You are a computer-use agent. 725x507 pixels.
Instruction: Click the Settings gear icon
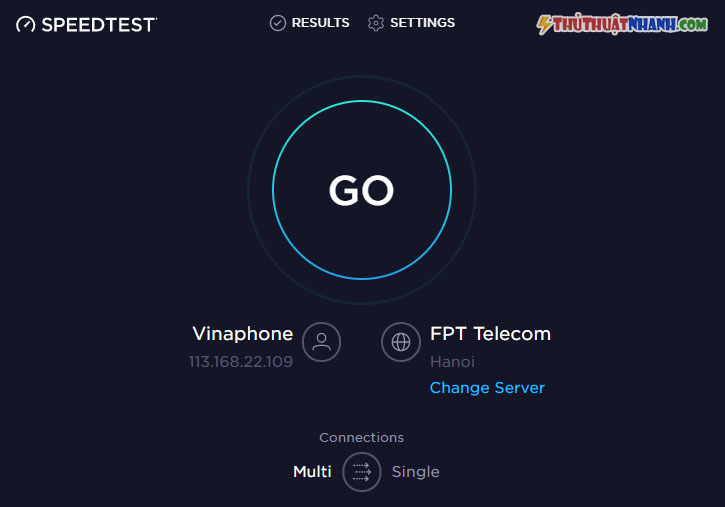[375, 23]
